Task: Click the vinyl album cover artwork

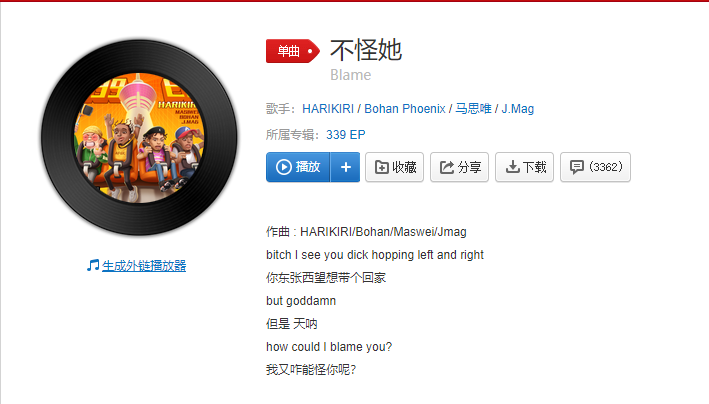Action: pyautogui.click(x=139, y=137)
